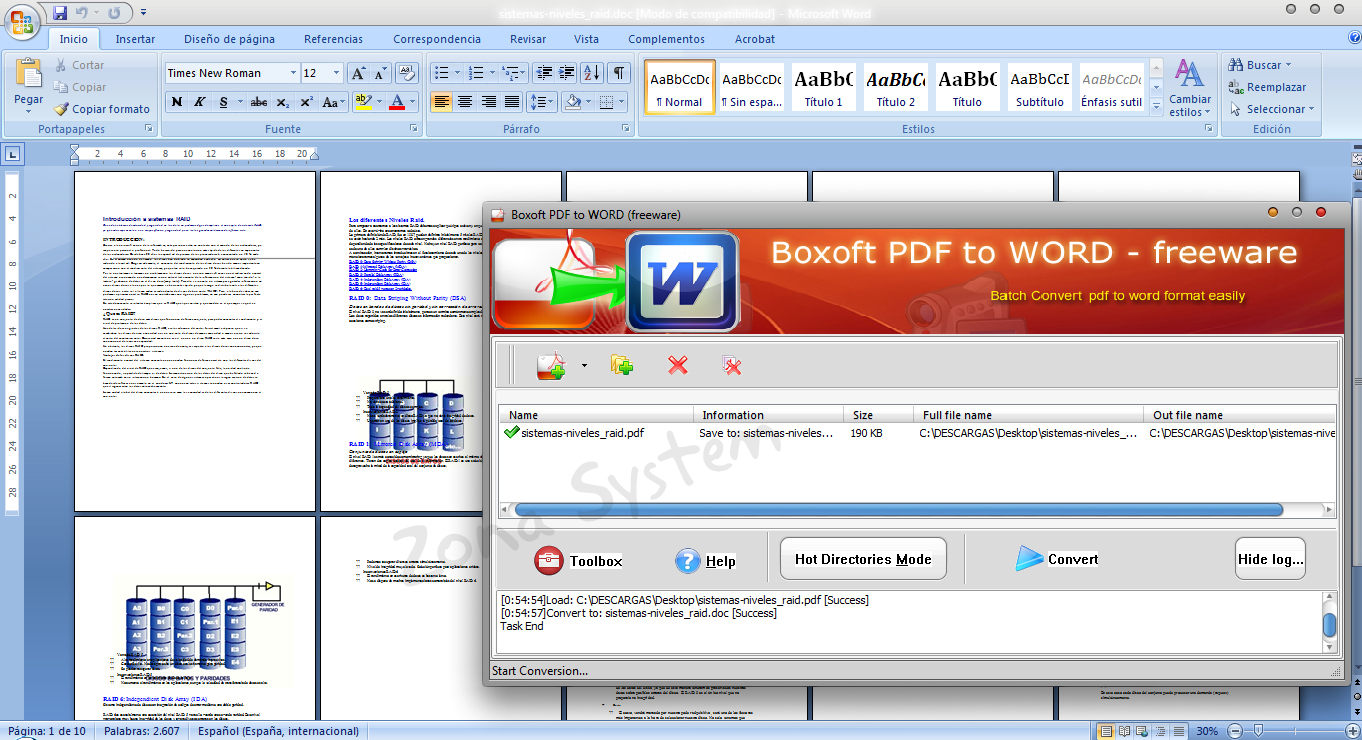The height and width of the screenshot is (740, 1362).
Task: Click add folder icon in Boxoft toolbar
Action: click(x=623, y=365)
